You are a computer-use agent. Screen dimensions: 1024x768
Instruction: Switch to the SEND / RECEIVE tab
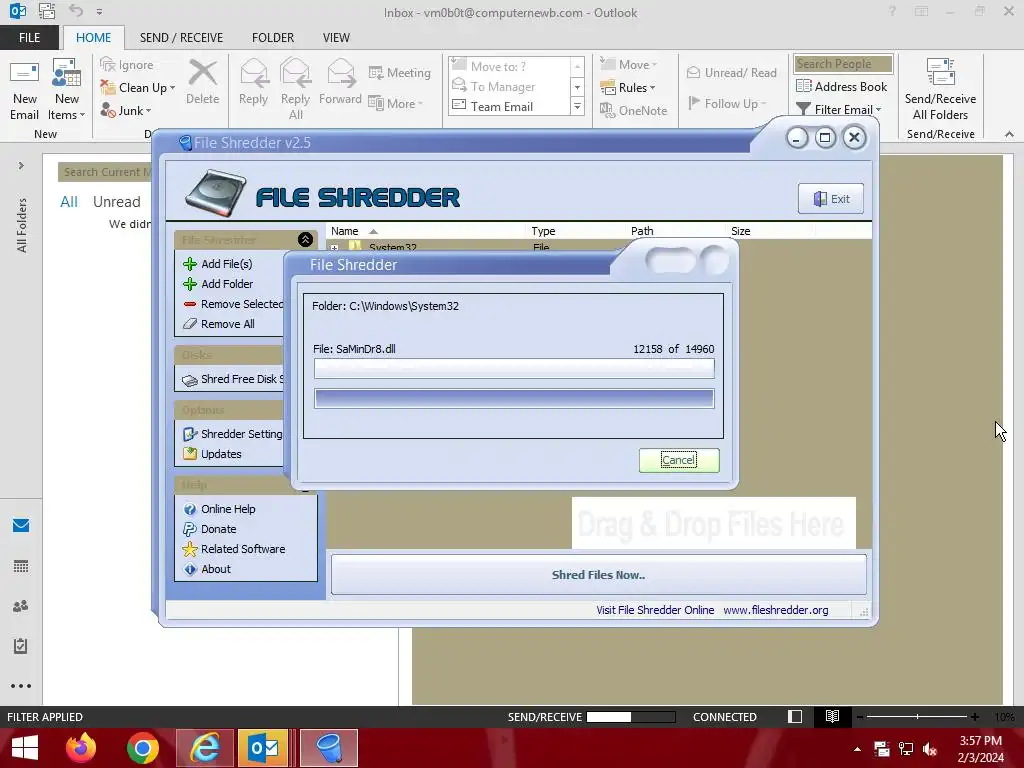181,37
